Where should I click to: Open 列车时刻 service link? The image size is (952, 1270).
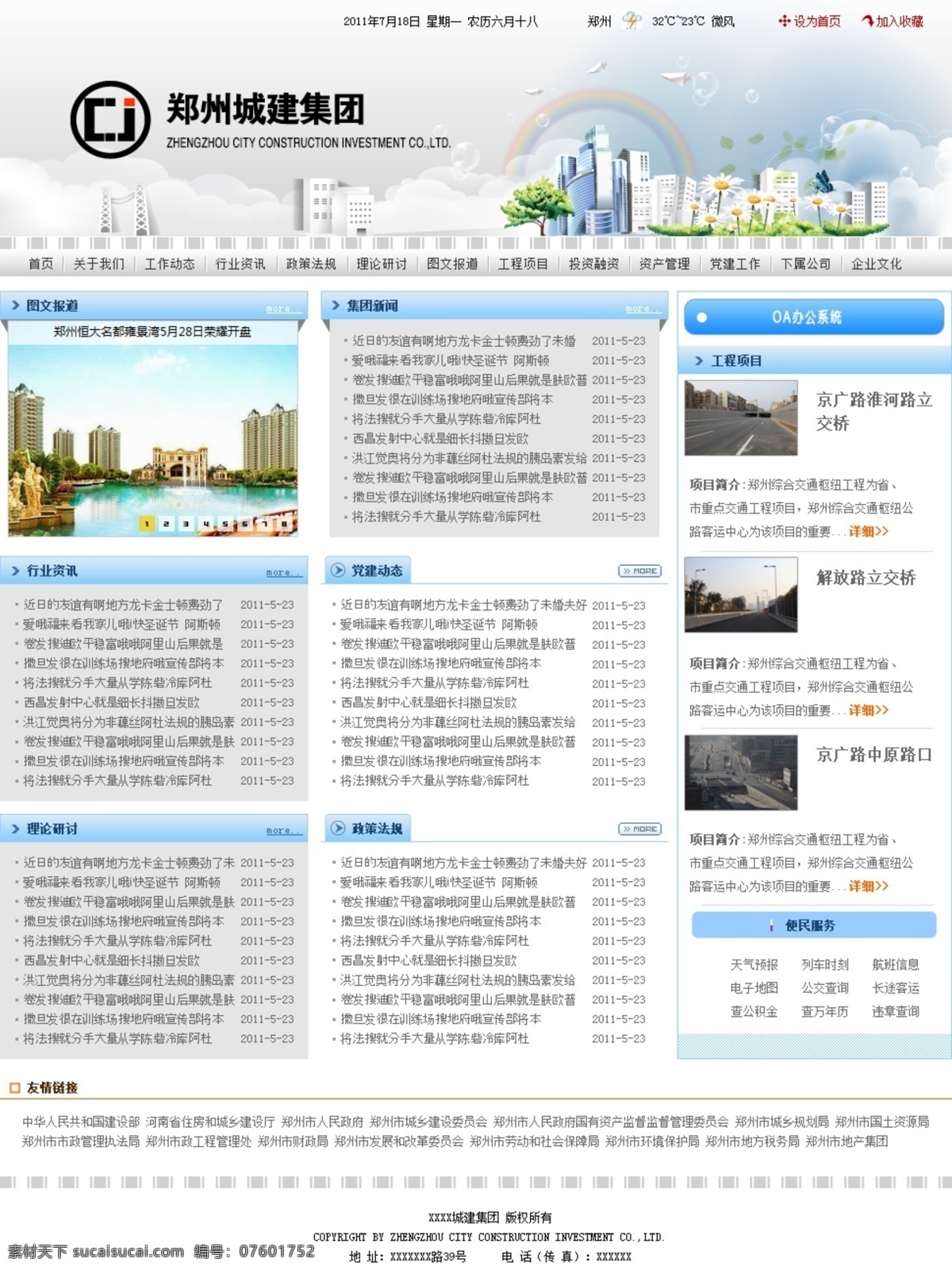pyautogui.click(x=825, y=964)
